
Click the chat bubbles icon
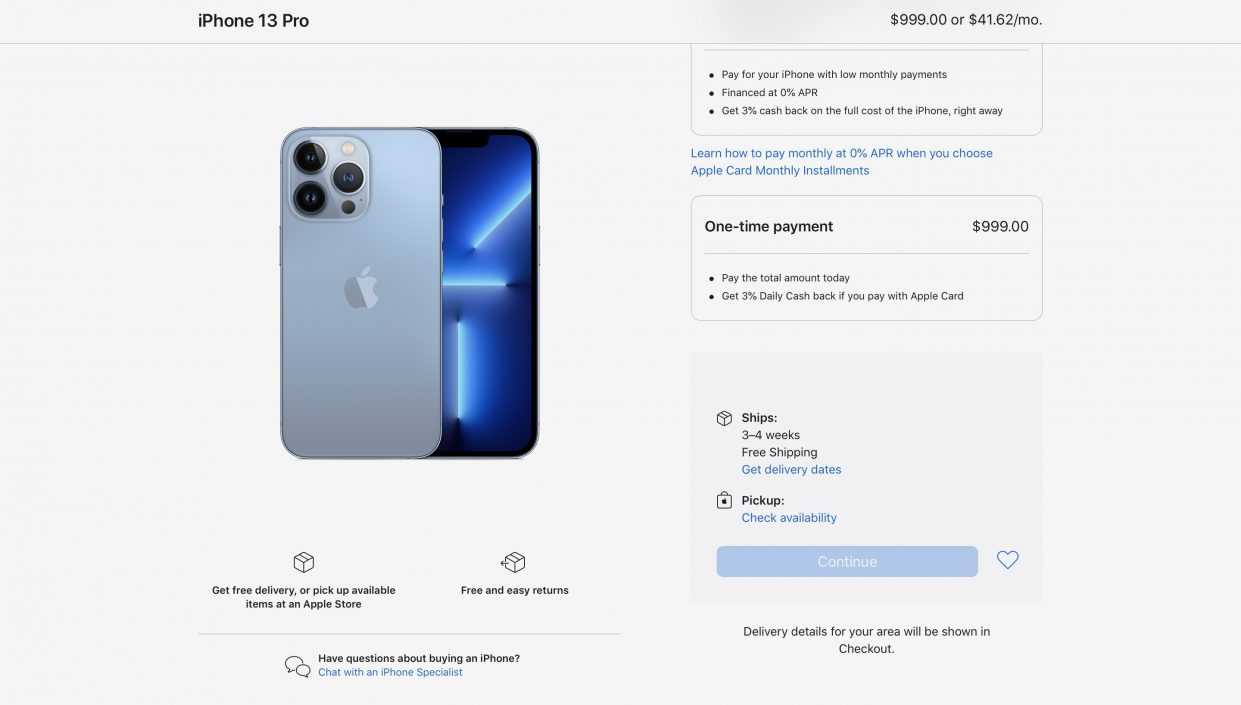297,666
